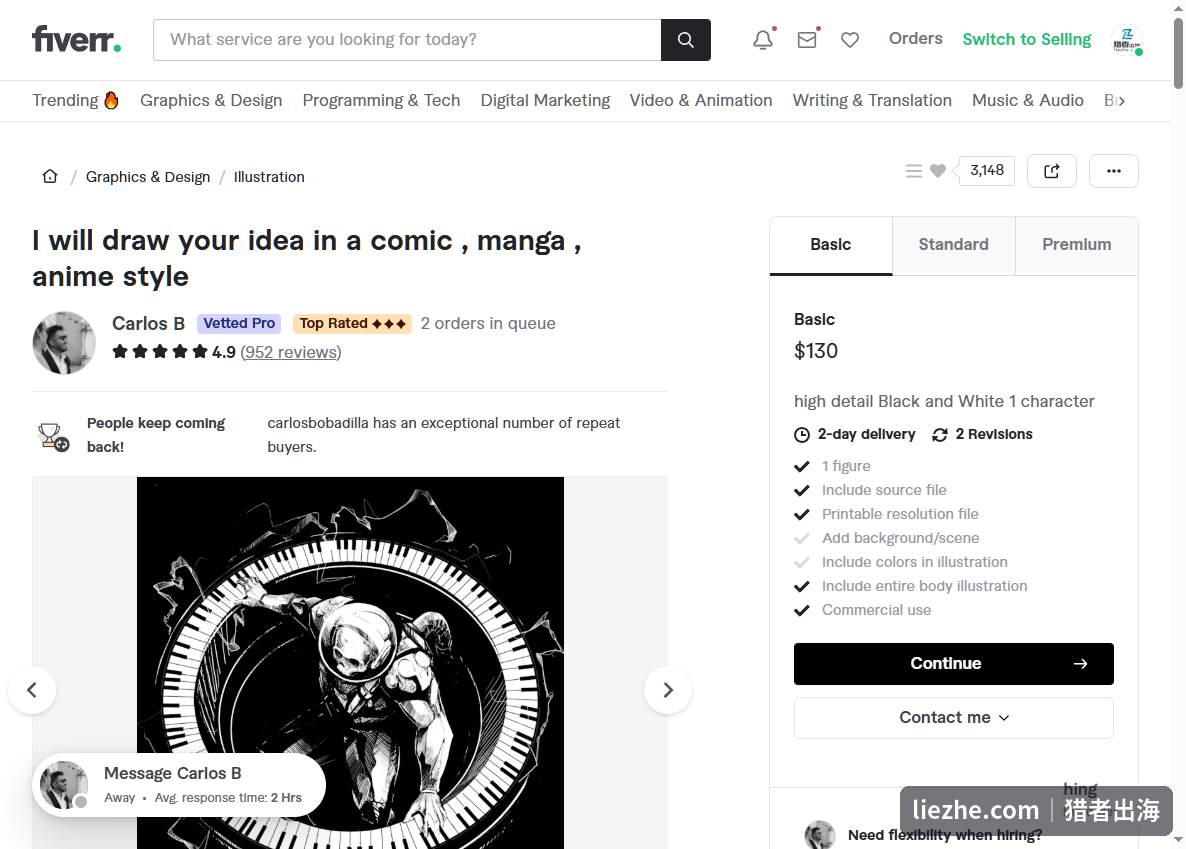Open Illustration breadcrumb link
The height and width of the screenshot is (849, 1186).
(269, 177)
